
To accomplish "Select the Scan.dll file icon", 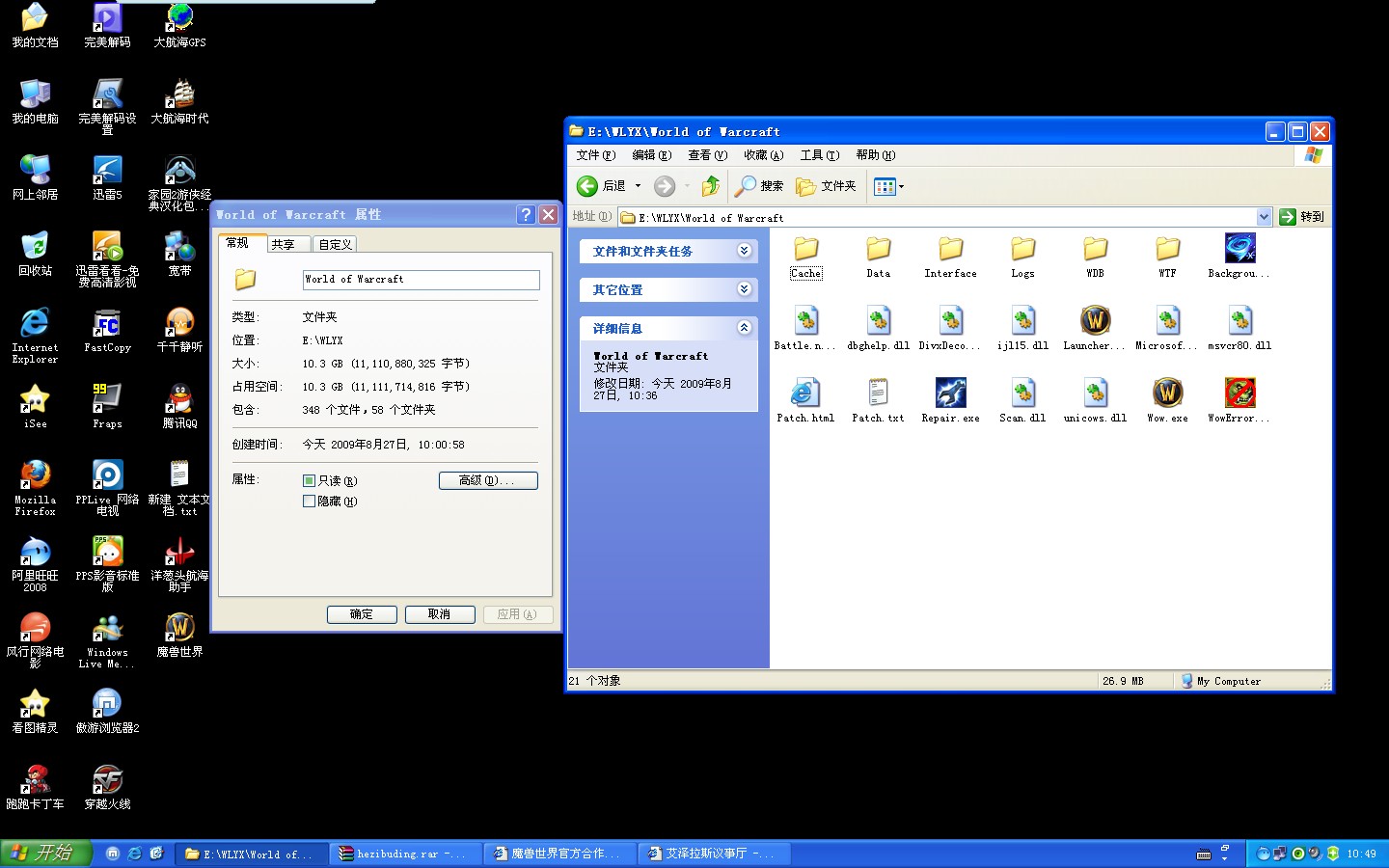I will pyautogui.click(x=1023, y=393).
